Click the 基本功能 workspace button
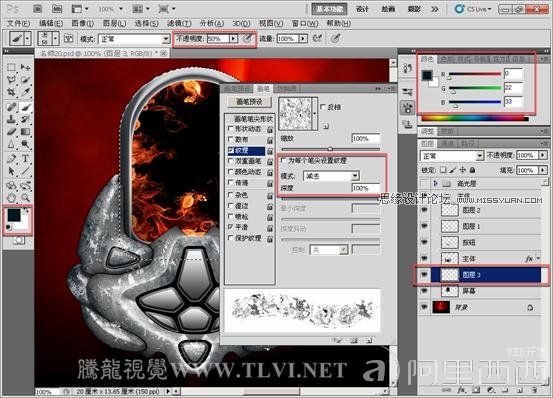 point(329,9)
